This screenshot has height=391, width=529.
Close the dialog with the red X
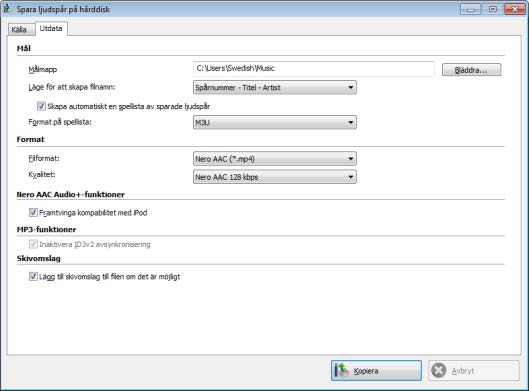point(515,9)
